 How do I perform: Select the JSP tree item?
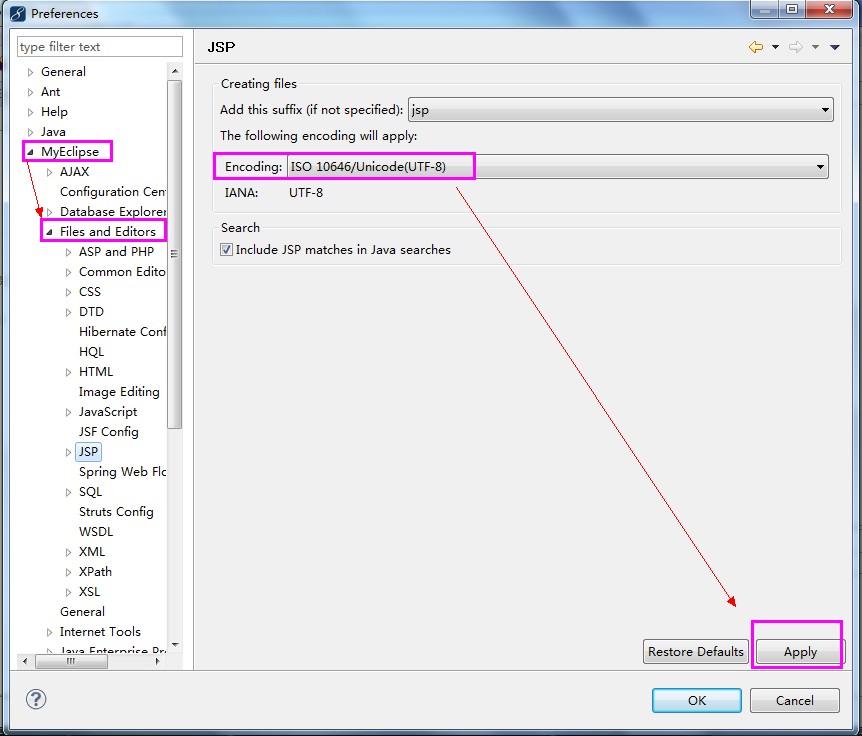pos(88,452)
